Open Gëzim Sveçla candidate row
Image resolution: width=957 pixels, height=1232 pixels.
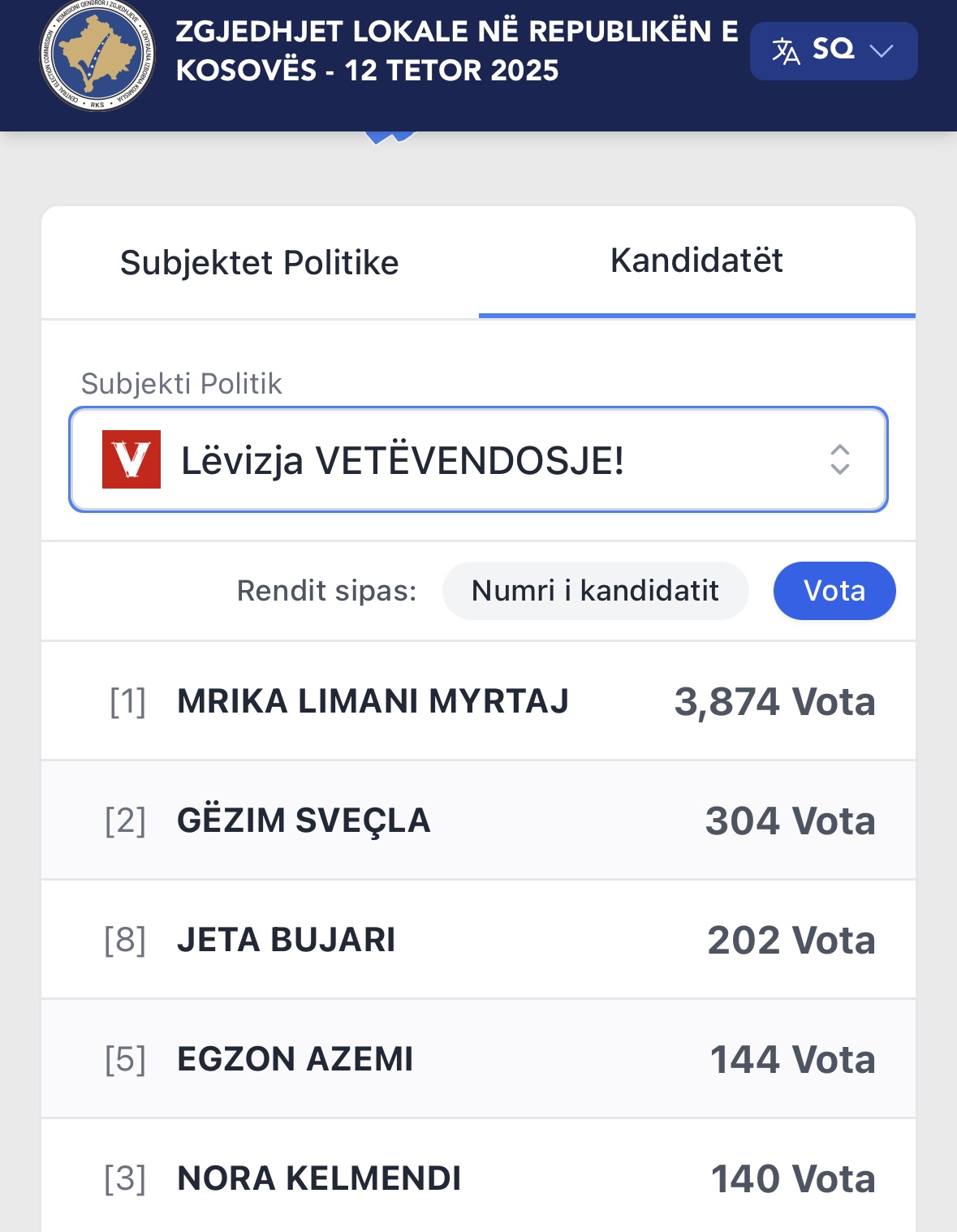click(x=304, y=821)
